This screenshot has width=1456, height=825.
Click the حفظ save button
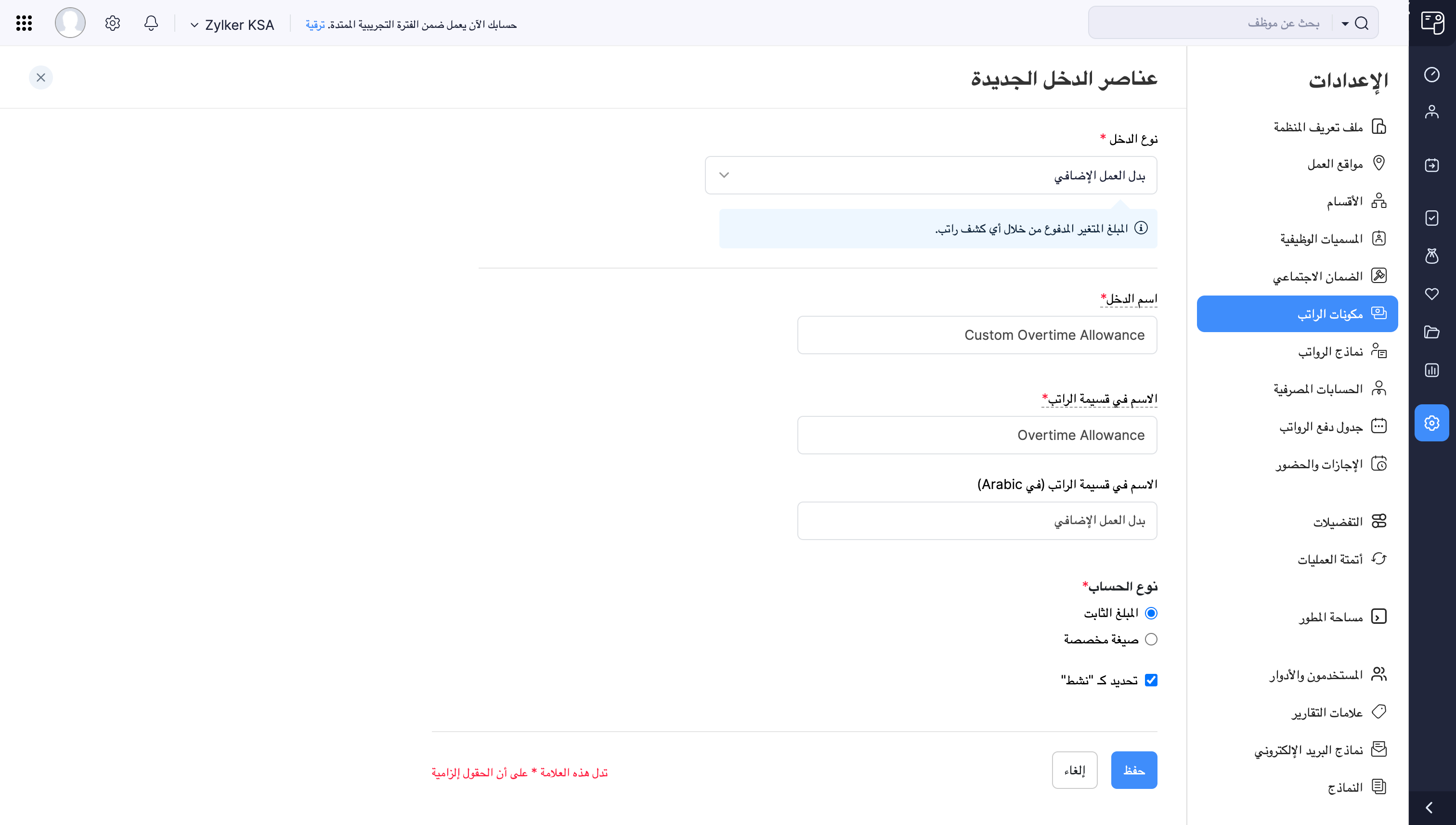(x=1133, y=770)
